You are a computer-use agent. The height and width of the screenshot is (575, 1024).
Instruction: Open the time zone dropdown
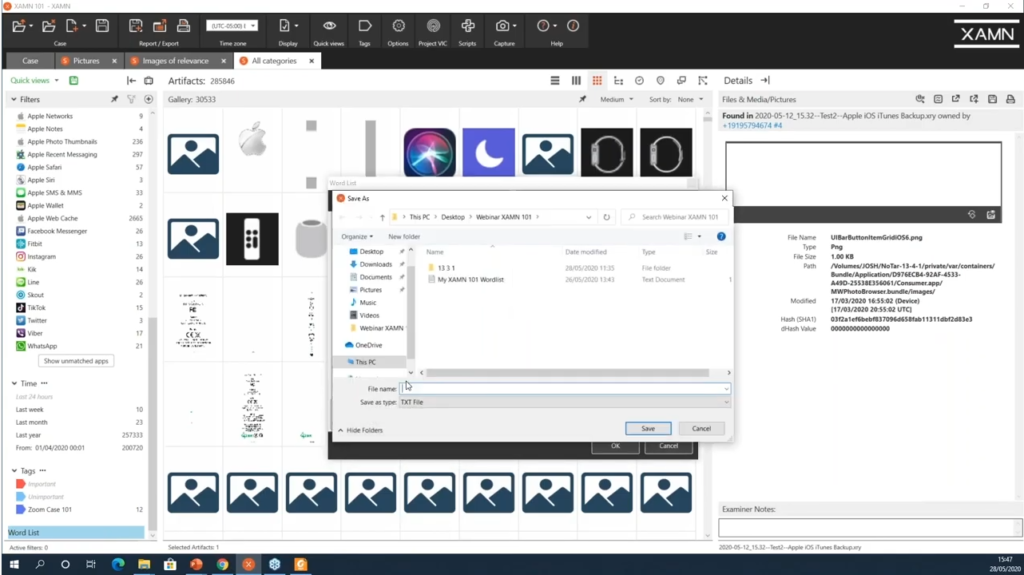click(x=232, y=25)
